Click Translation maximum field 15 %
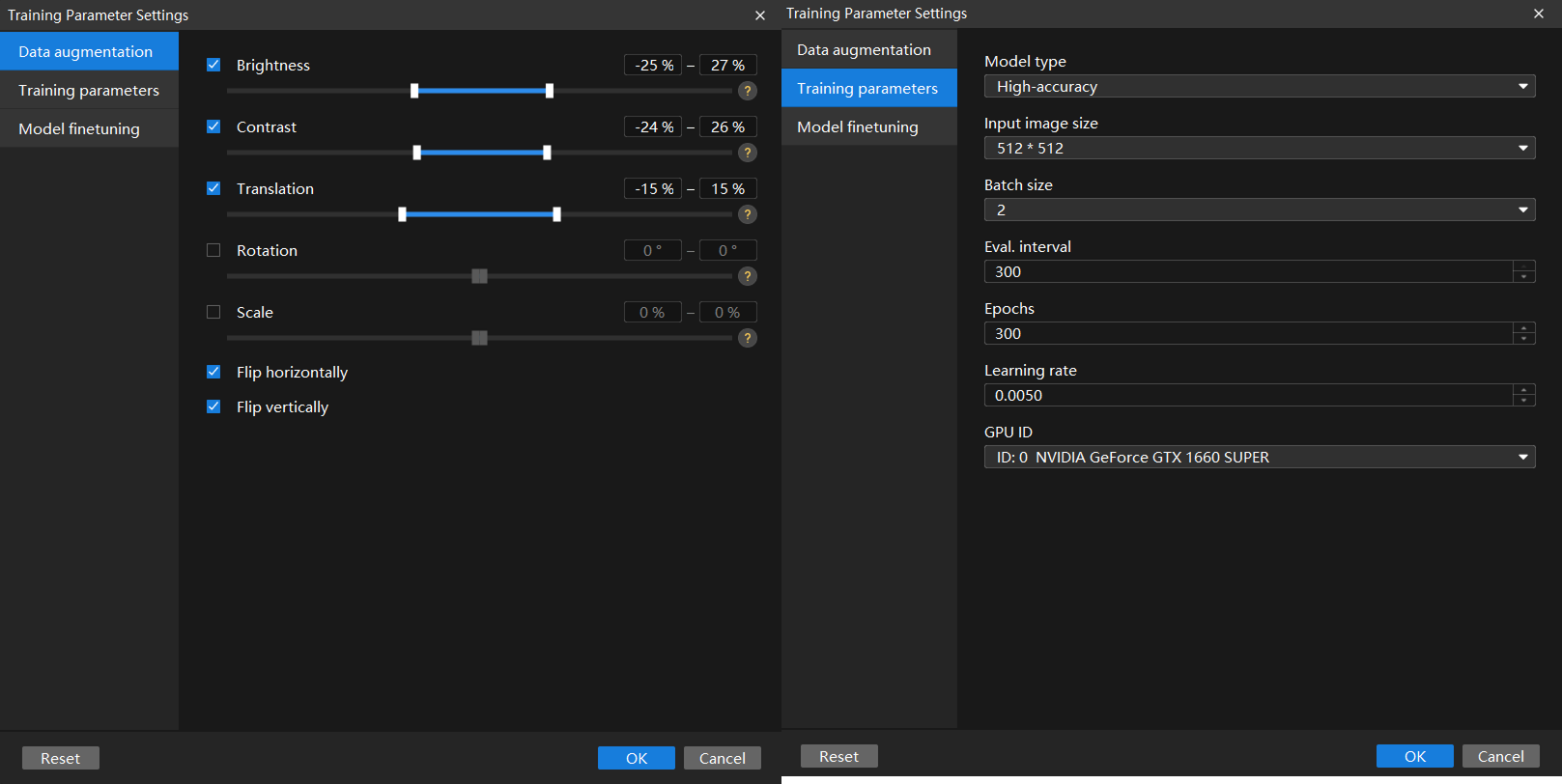This screenshot has width=1562, height=784. (728, 188)
